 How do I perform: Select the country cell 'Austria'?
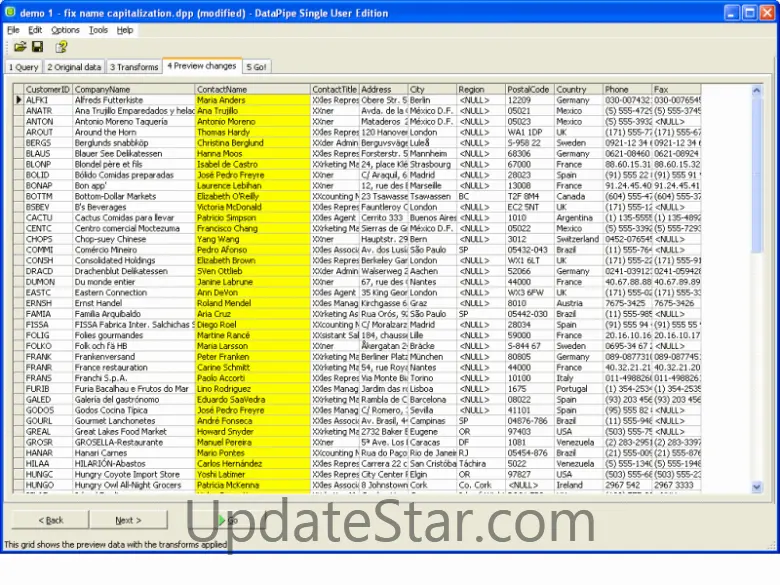[578, 303]
